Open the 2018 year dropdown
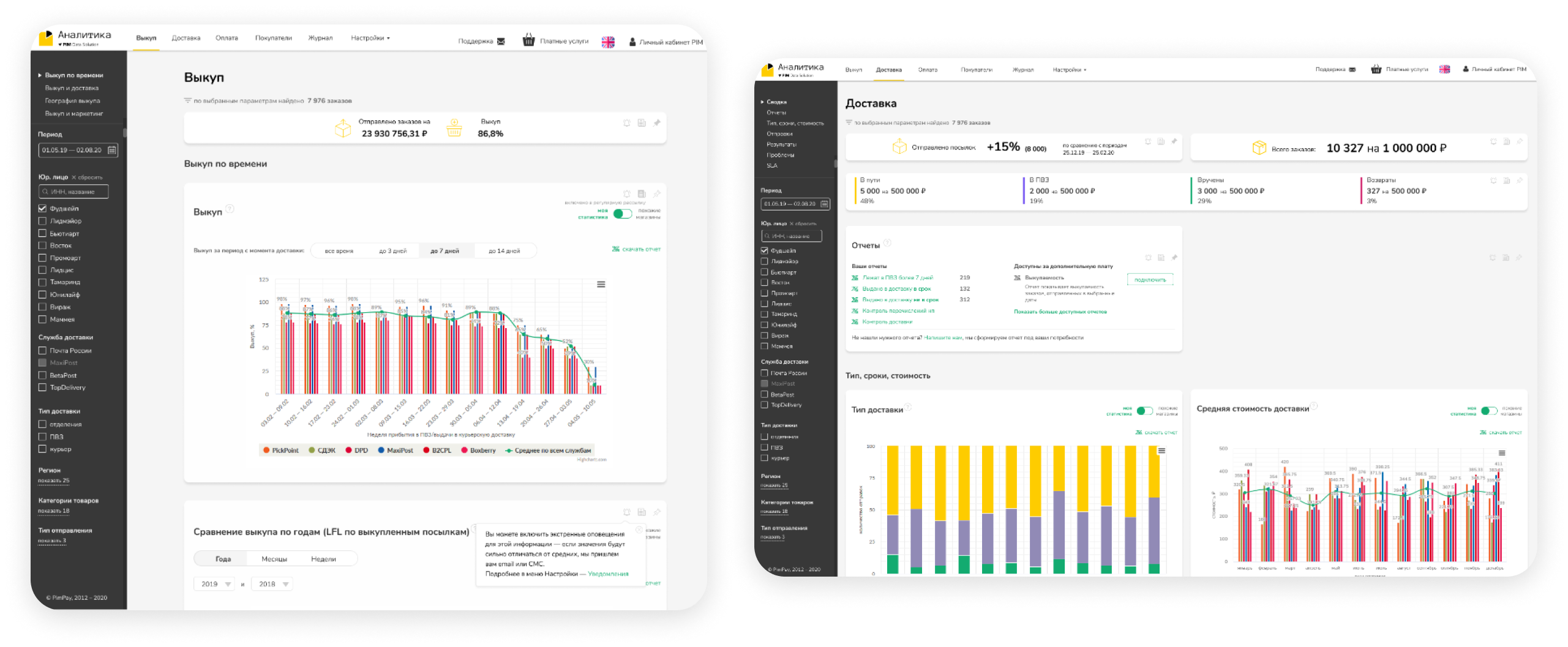 (272, 584)
